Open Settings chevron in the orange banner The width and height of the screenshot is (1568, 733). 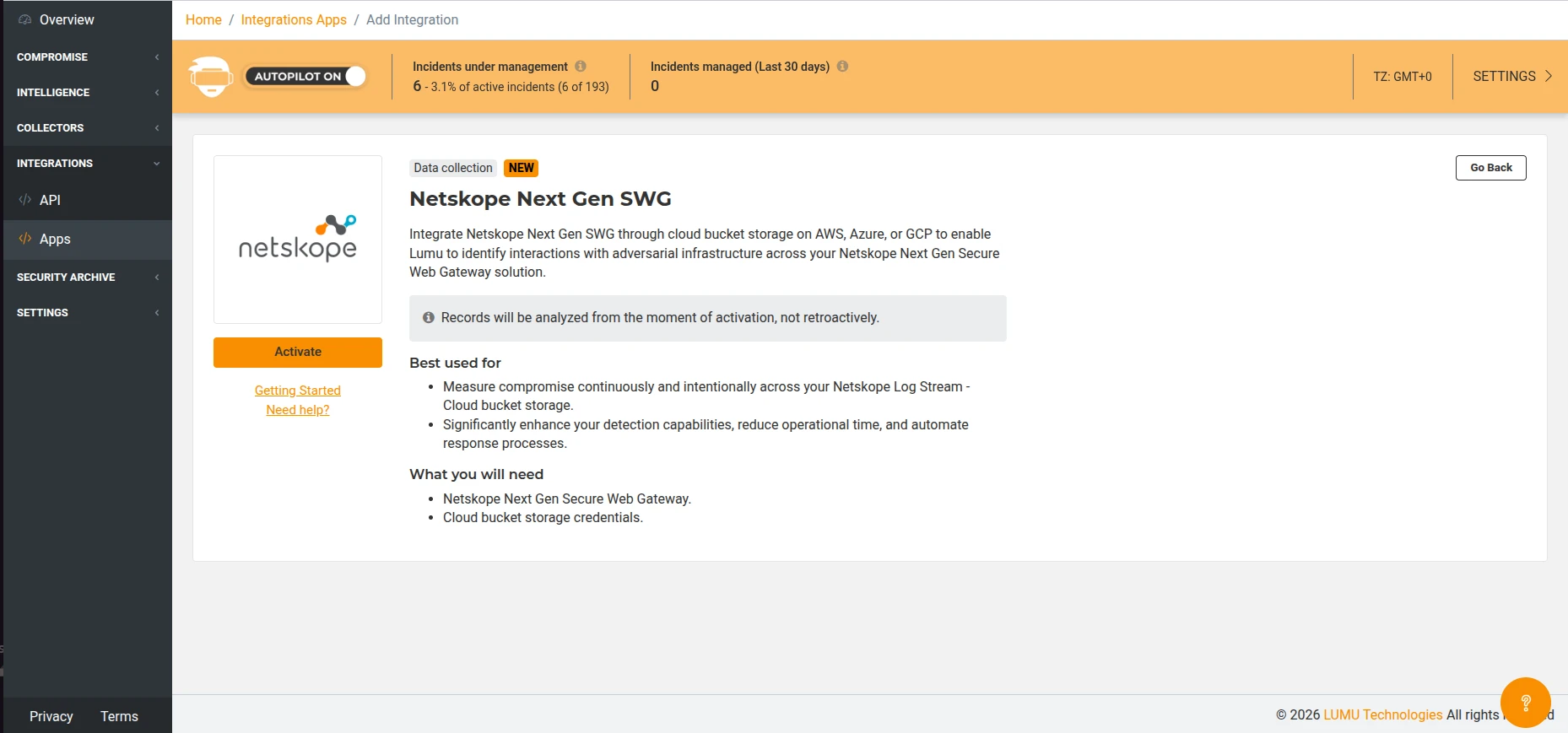1548,76
